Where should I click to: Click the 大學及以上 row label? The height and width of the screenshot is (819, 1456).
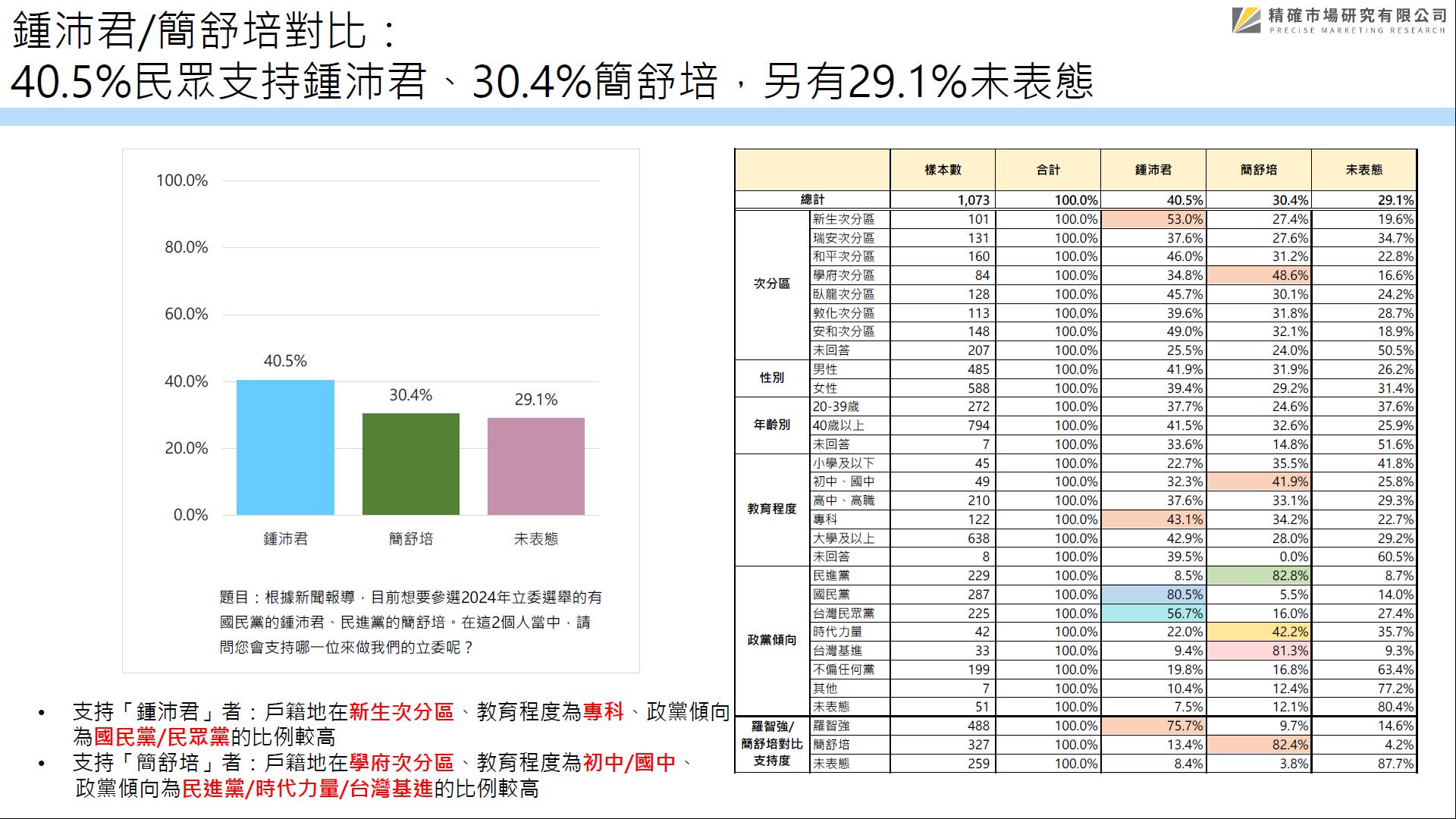click(x=843, y=538)
